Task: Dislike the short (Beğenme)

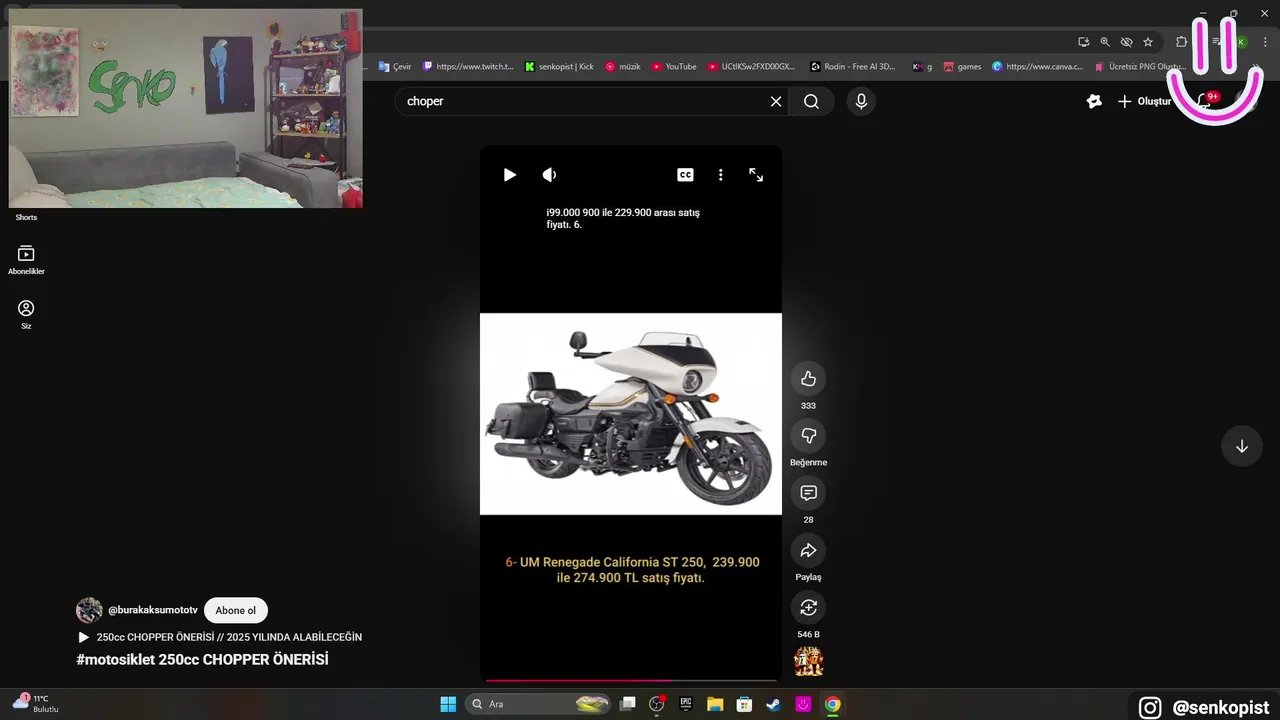Action: 808,436
